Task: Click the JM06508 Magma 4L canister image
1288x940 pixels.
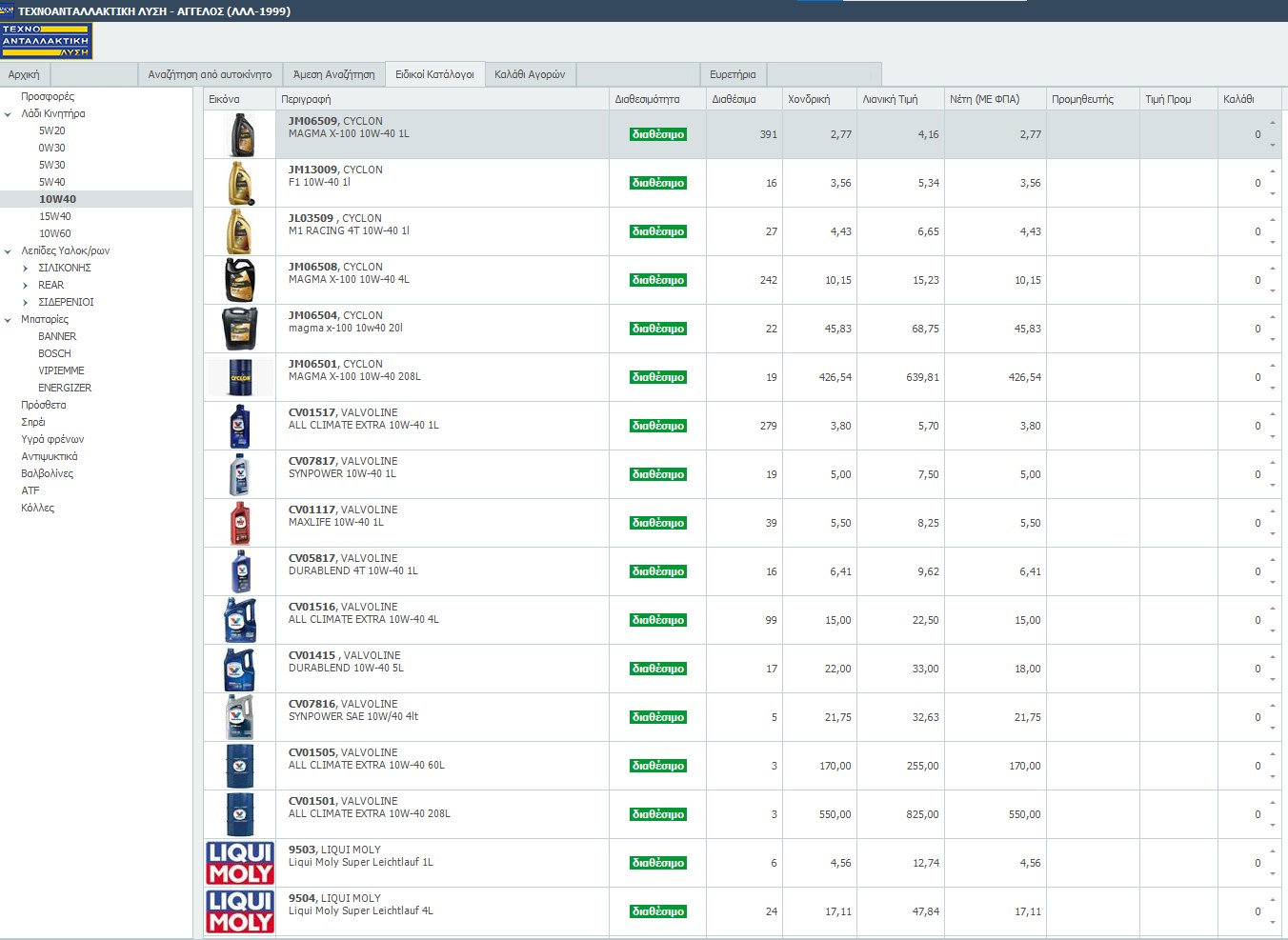Action: tap(240, 280)
